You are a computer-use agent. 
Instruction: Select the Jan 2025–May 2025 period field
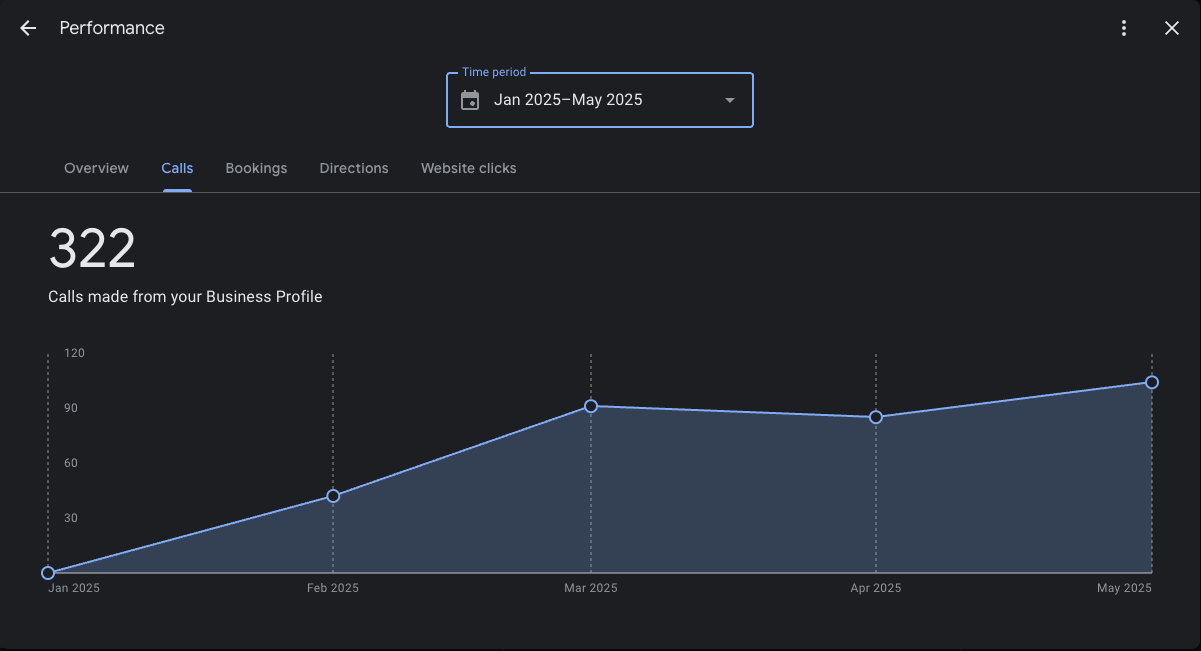pyautogui.click(x=600, y=100)
